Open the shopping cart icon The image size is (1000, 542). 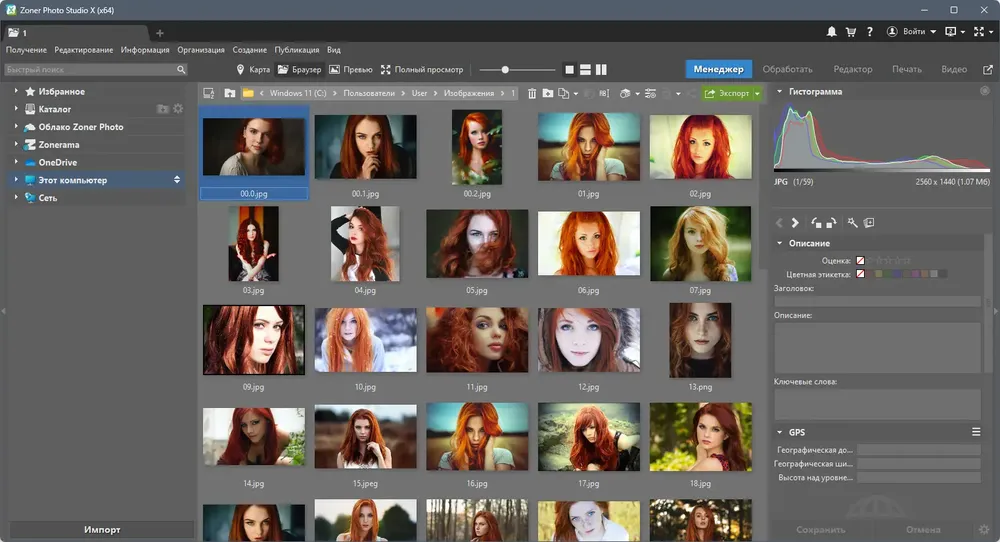pos(851,31)
